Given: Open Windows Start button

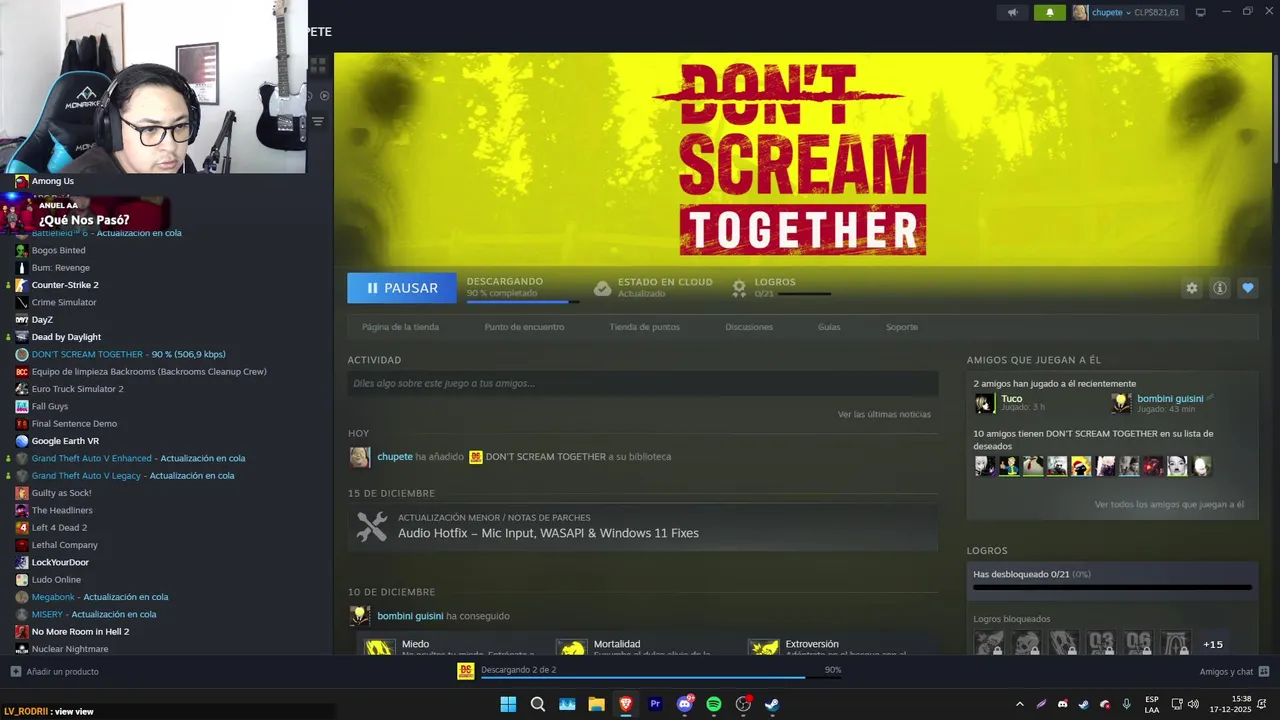Looking at the screenshot, I should 508,704.
